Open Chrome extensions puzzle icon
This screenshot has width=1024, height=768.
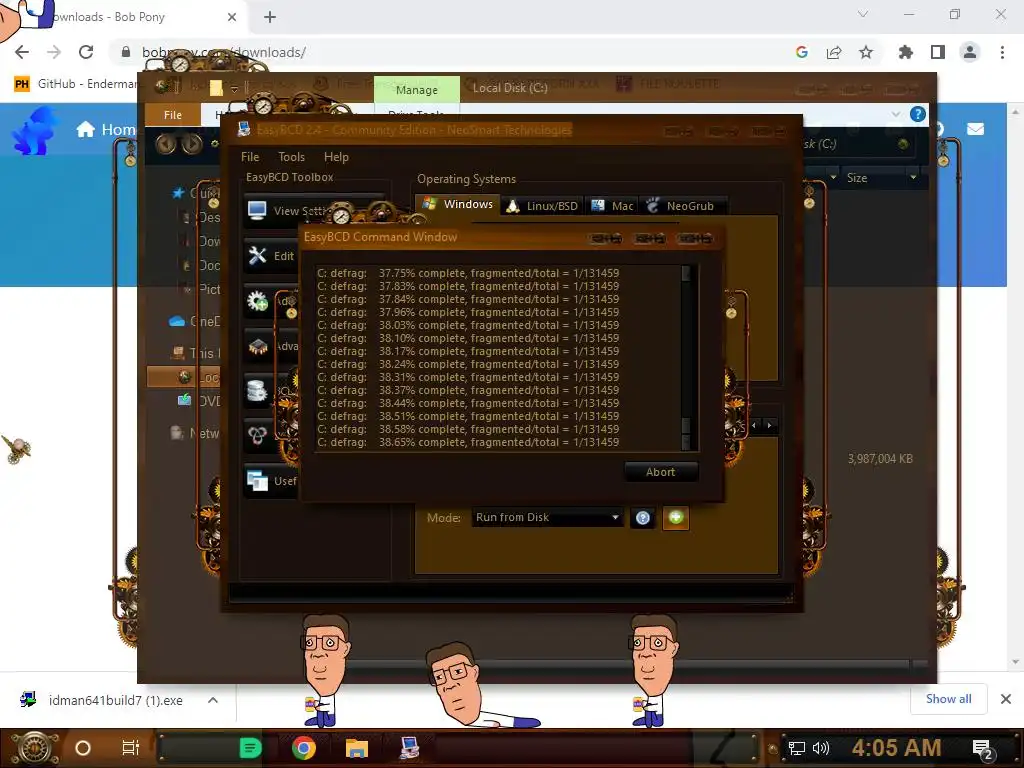pos(905,52)
